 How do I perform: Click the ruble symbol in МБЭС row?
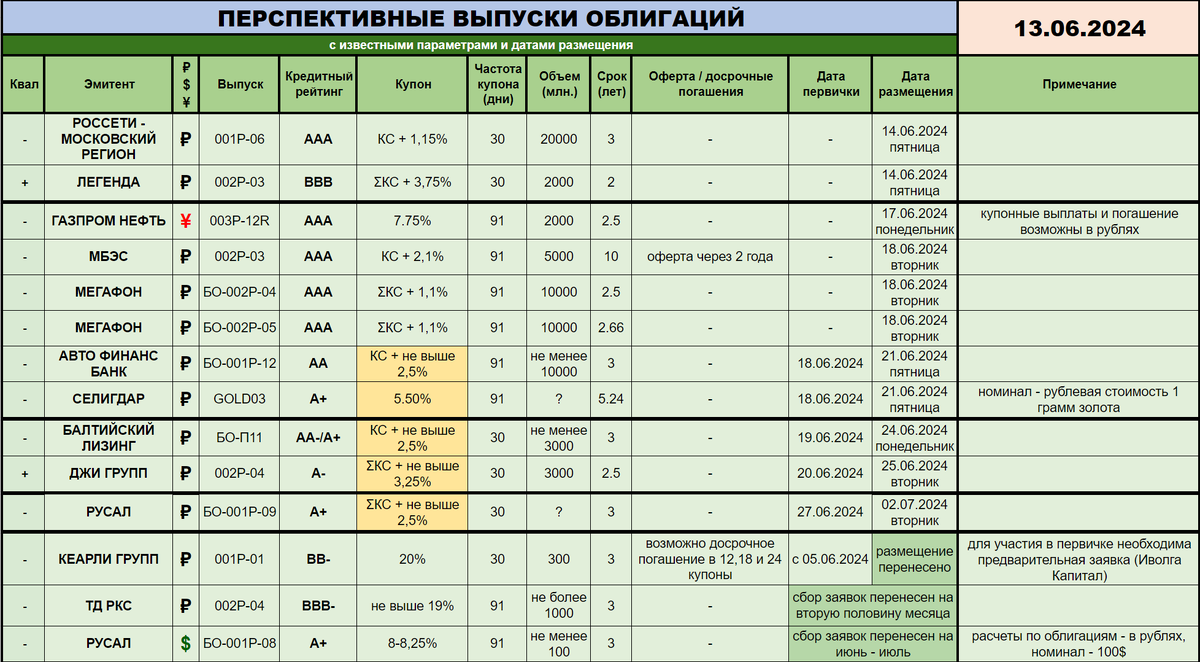point(185,257)
